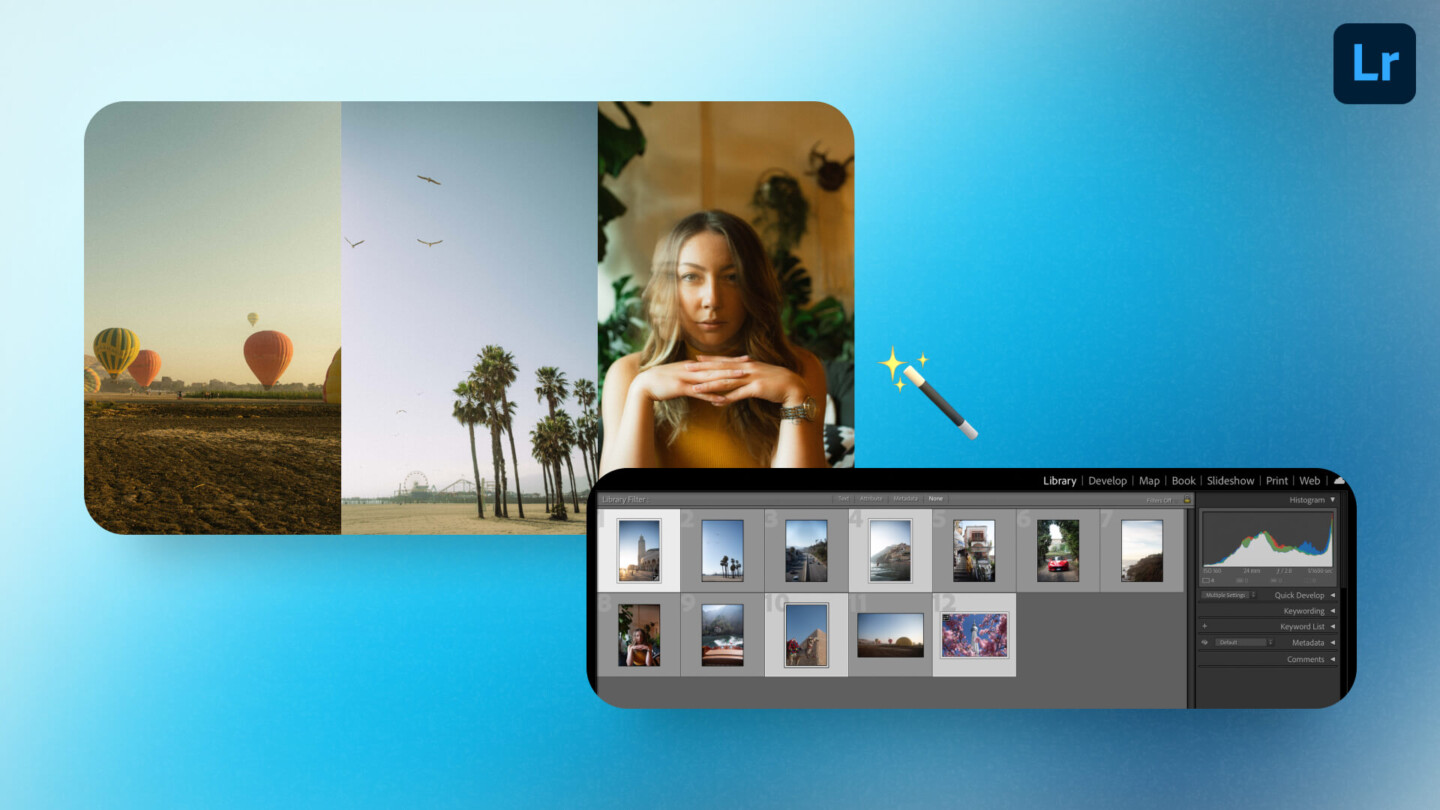The image size is (1440, 810).
Task: Open the Library module tab
Action: [1059, 481]
